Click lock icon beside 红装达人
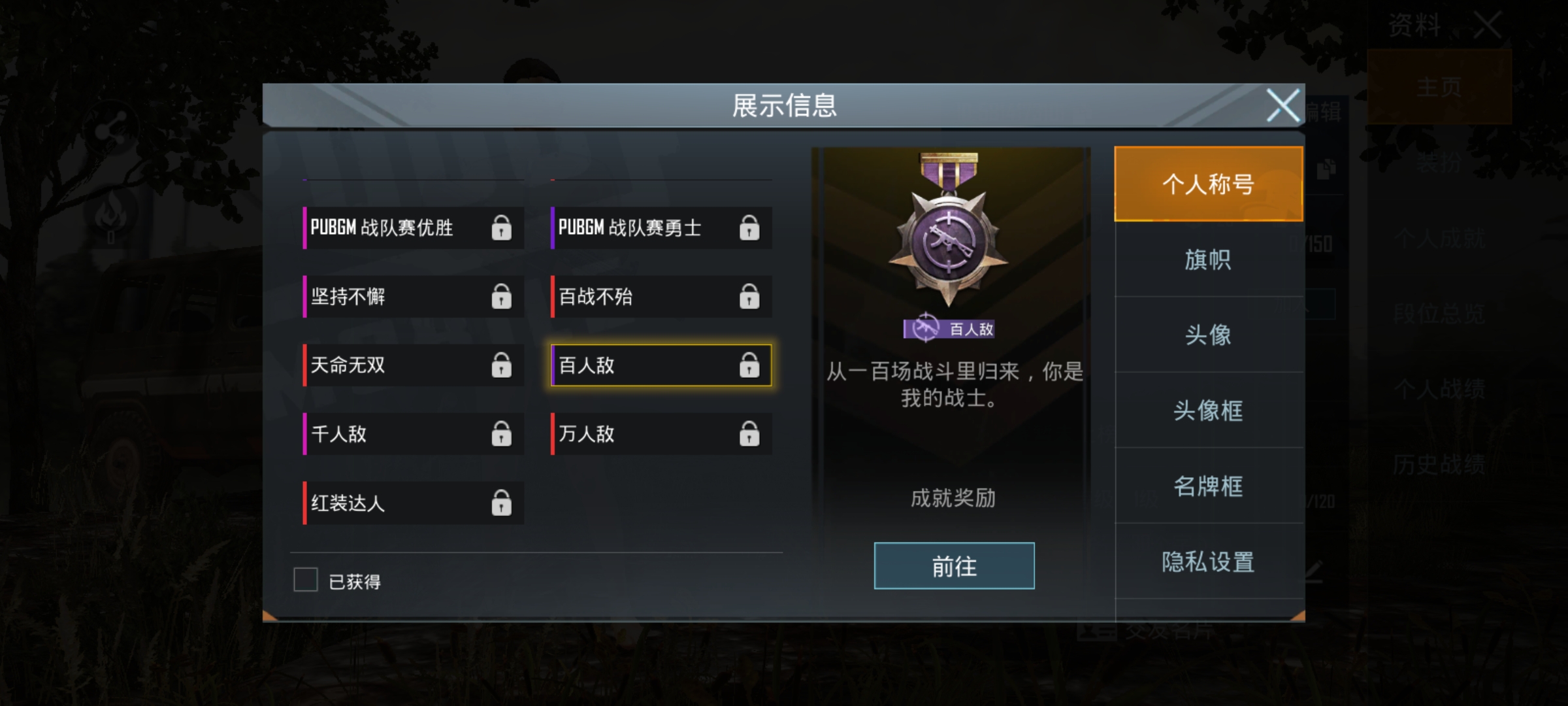The height and width of the screenshot is (706, 1568). point(501,503)
